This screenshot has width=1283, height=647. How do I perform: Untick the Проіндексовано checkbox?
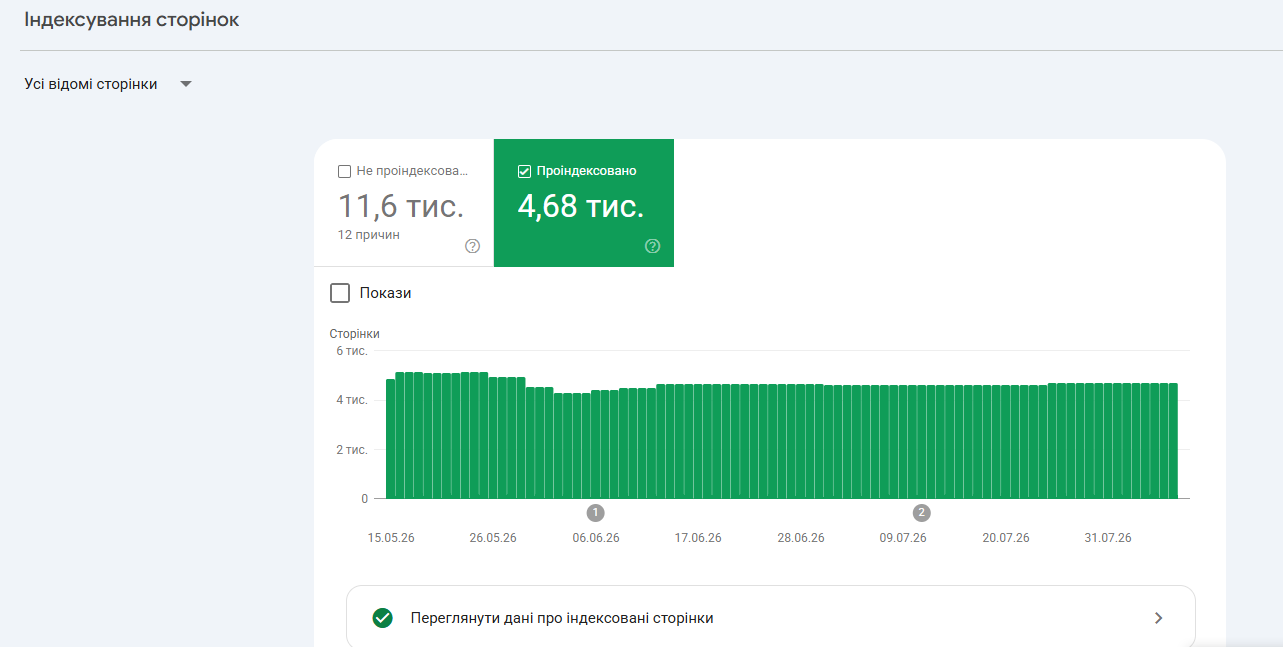click(x=524, y=171)
